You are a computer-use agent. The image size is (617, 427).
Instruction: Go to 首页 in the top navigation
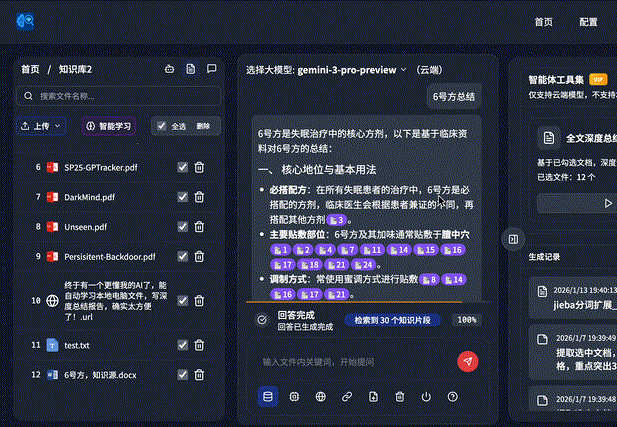click(543, 22)
